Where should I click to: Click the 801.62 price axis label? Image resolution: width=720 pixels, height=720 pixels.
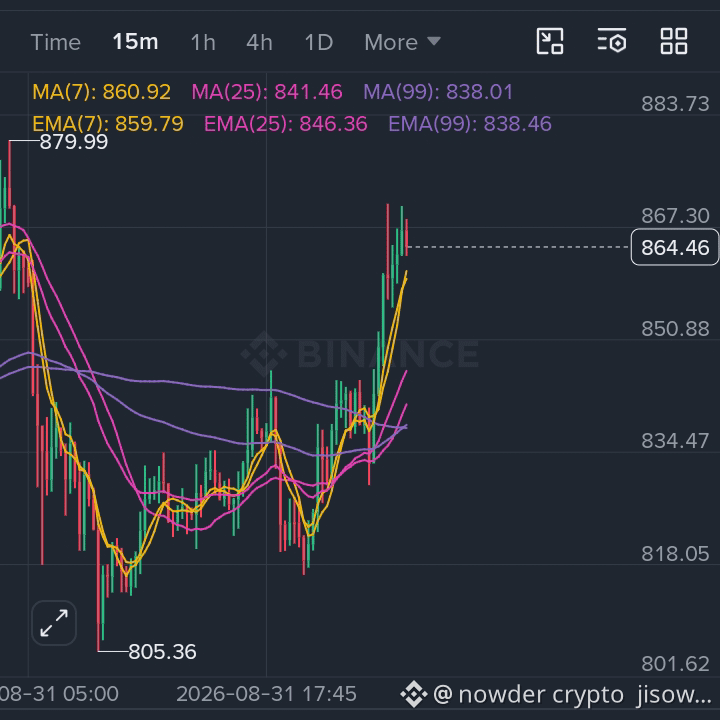tap(675, 664)
